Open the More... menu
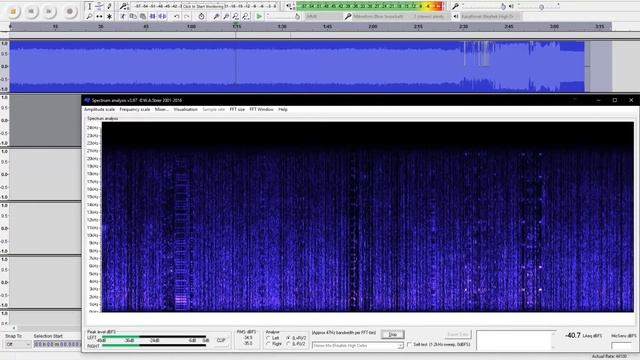 (162, 109)
